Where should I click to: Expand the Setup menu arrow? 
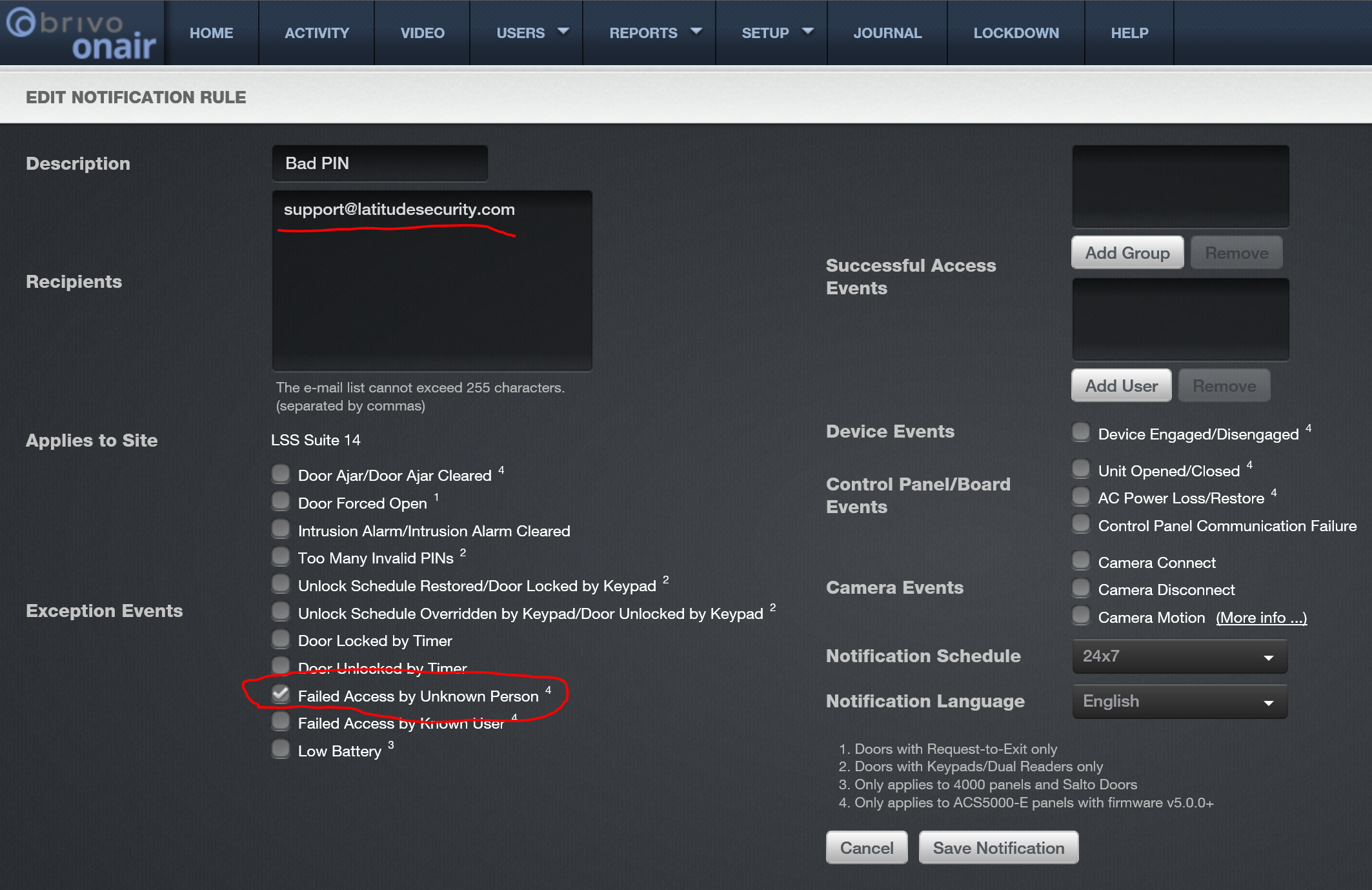pos(808,31)
